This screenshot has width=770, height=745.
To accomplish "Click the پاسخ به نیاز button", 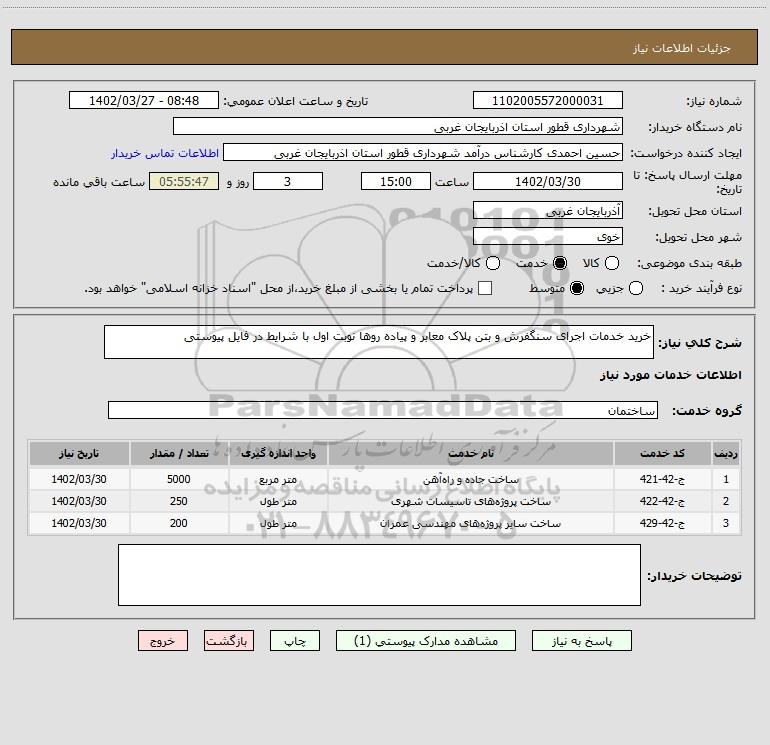I will pos(581,641).
